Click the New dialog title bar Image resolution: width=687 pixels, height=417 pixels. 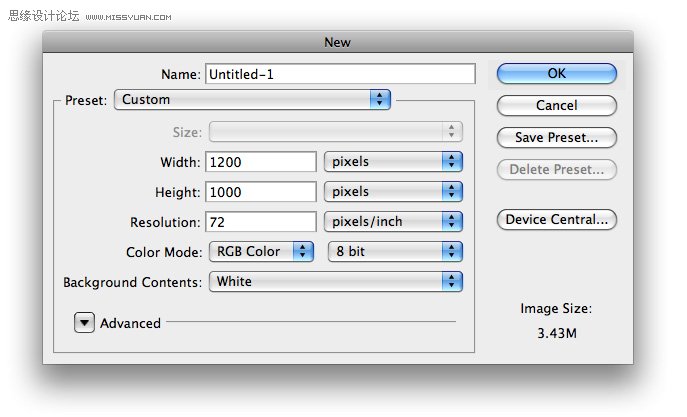point(338,42)
